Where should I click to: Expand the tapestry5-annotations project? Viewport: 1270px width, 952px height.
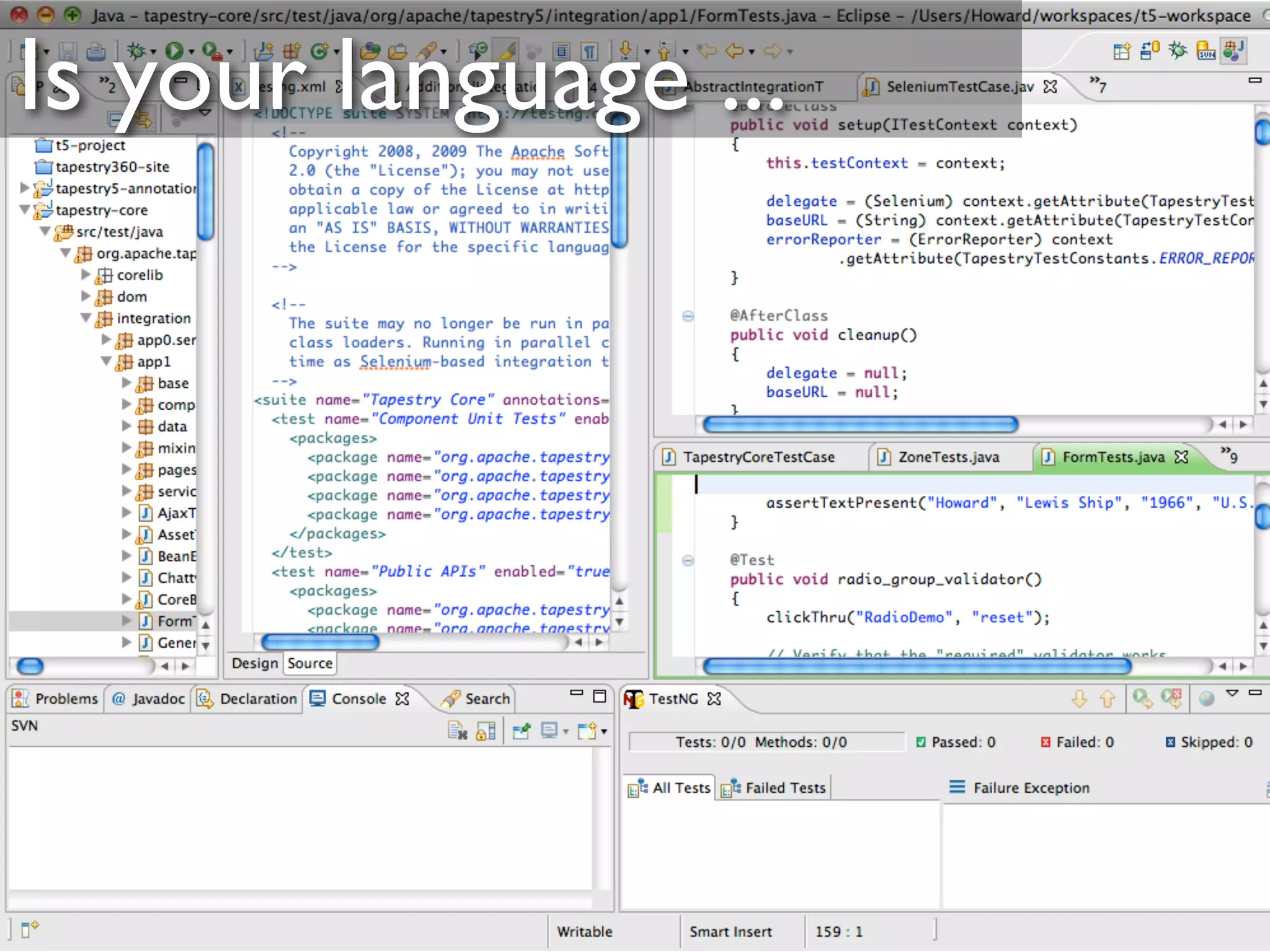coord(24,187)
